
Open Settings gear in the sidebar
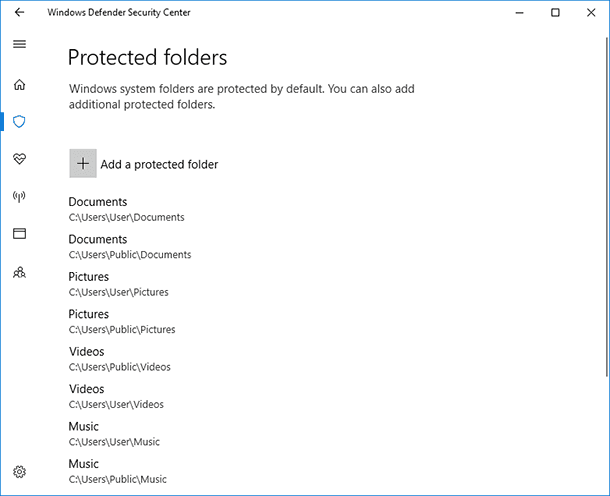click(x=19, y=472)
